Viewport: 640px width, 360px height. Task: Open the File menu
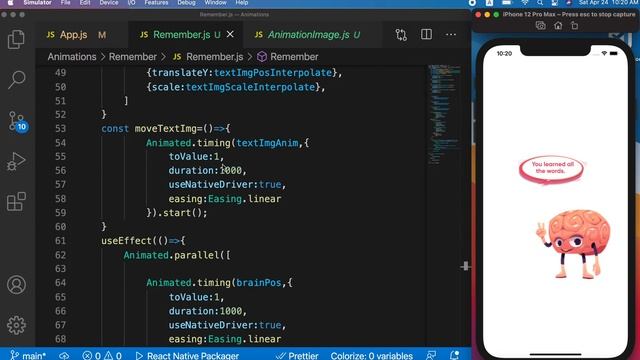point(65,3)
